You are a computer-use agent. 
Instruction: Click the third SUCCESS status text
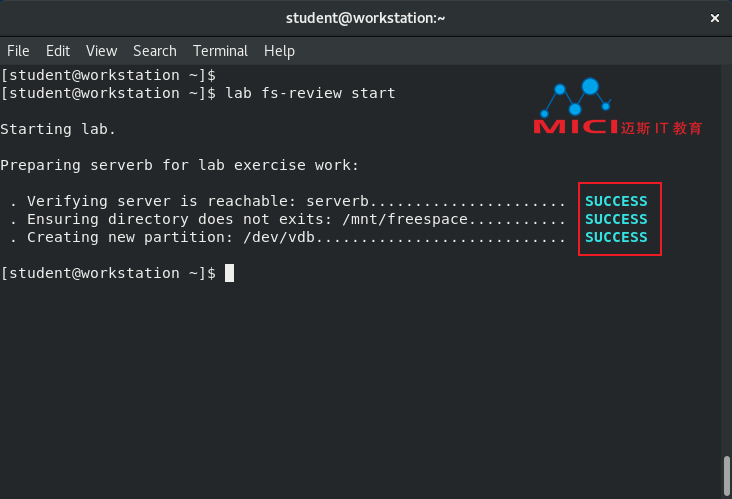pyautogui.click(x=616, y=237)
